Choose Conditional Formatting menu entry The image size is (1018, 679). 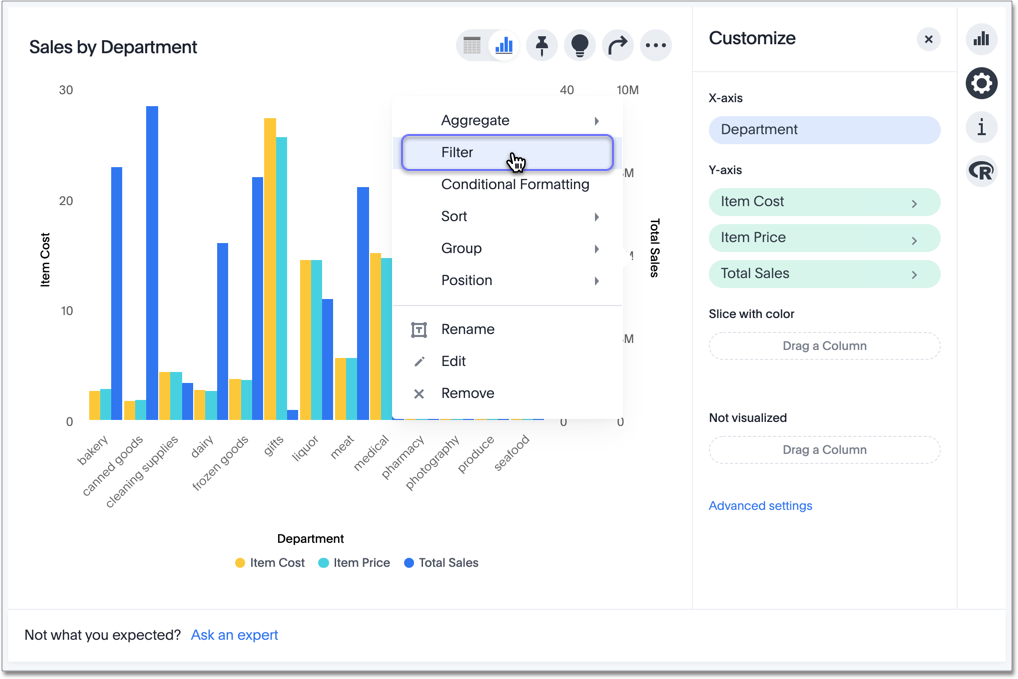(x=514, y=185)
